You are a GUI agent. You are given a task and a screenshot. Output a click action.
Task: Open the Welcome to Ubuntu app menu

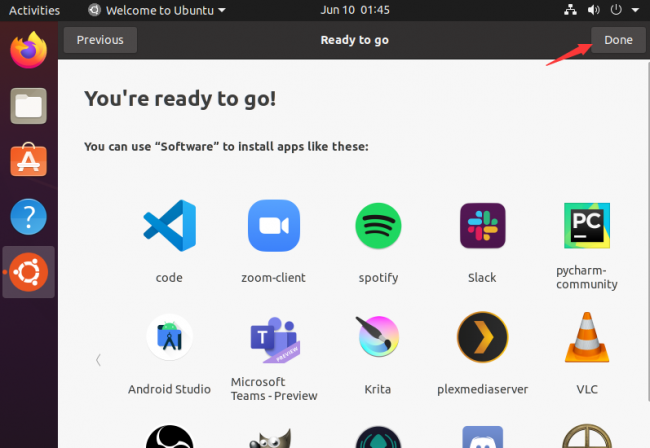coord(157,10)
